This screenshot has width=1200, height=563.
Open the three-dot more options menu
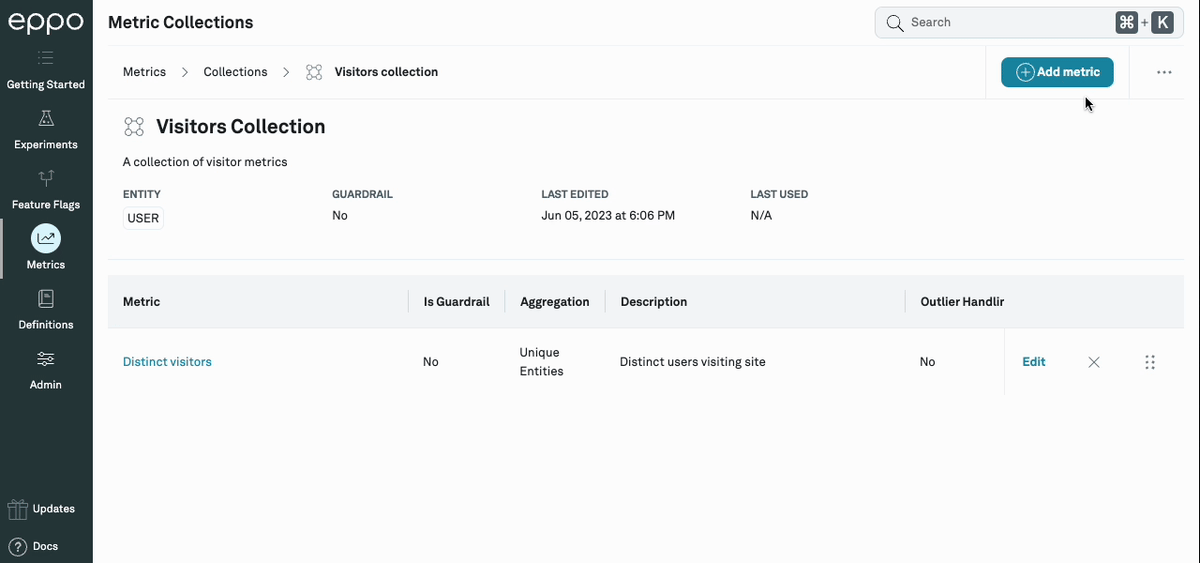point(1164,72)
